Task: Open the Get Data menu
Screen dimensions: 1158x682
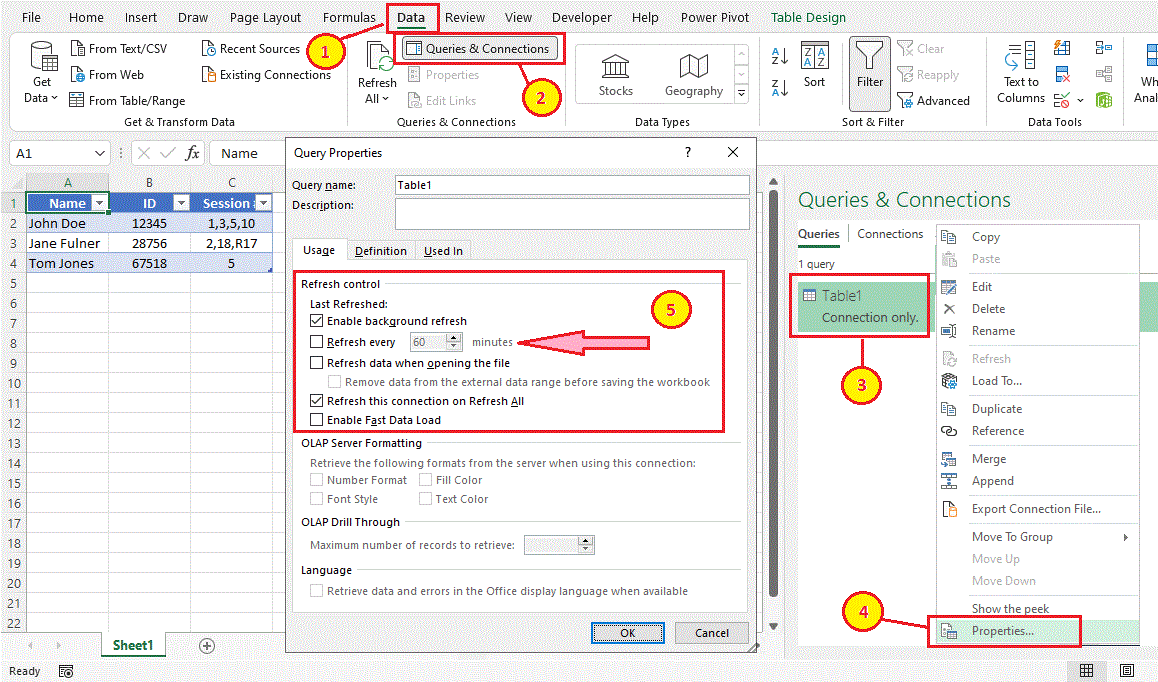Action: click(42, 73)
